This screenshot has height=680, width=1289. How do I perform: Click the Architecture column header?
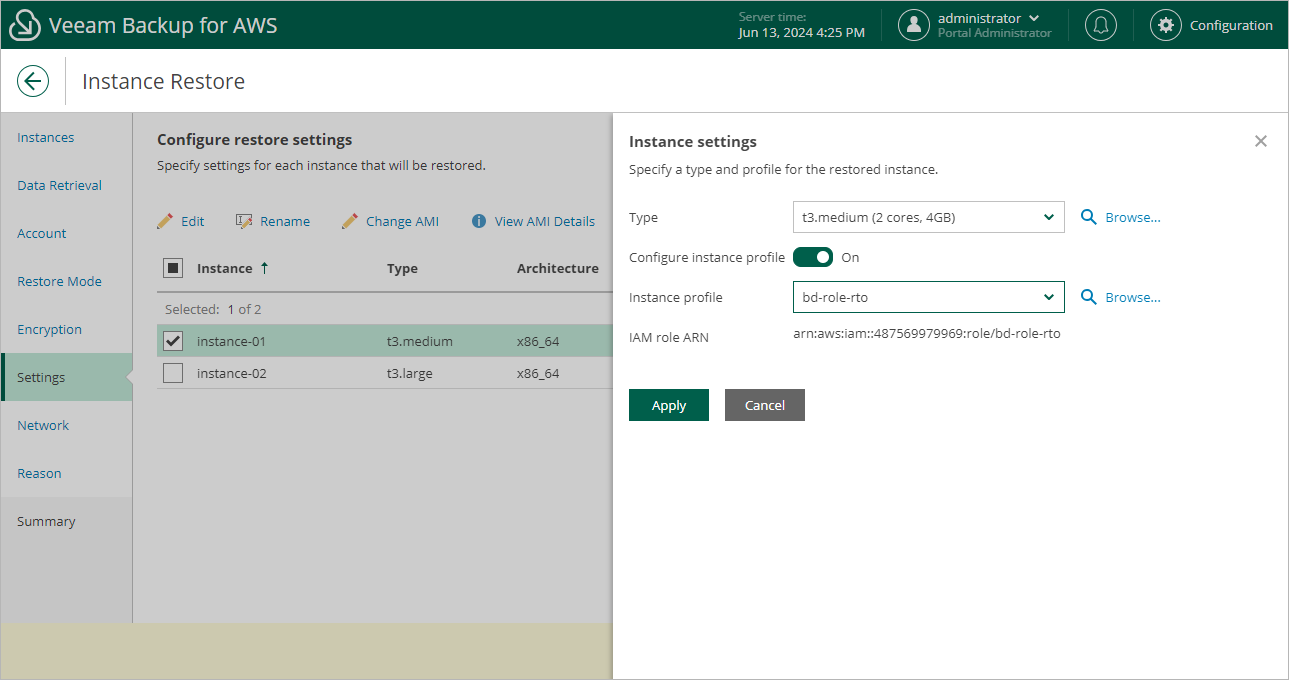(558, 268)
